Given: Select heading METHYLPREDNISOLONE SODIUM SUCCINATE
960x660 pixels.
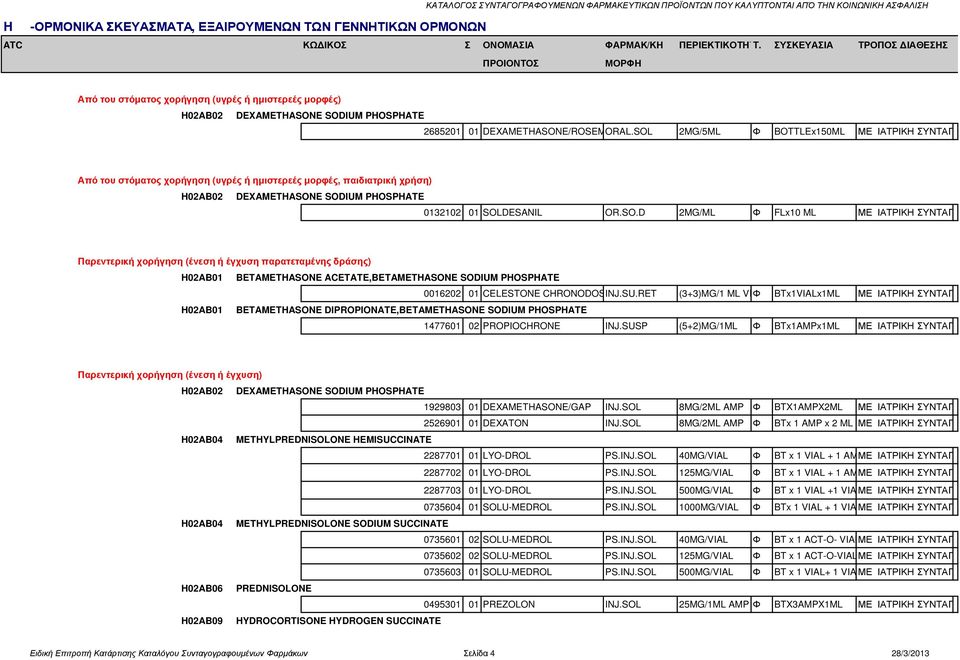Looking at the screenshot, I should (342, 523).
